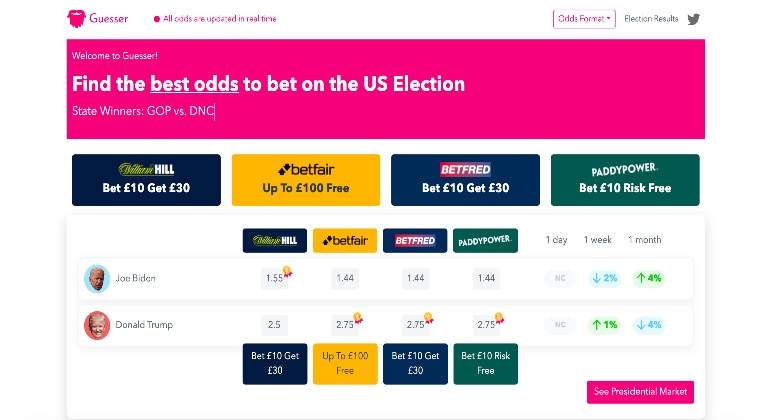Go to Election Results page

pos(651,19)
